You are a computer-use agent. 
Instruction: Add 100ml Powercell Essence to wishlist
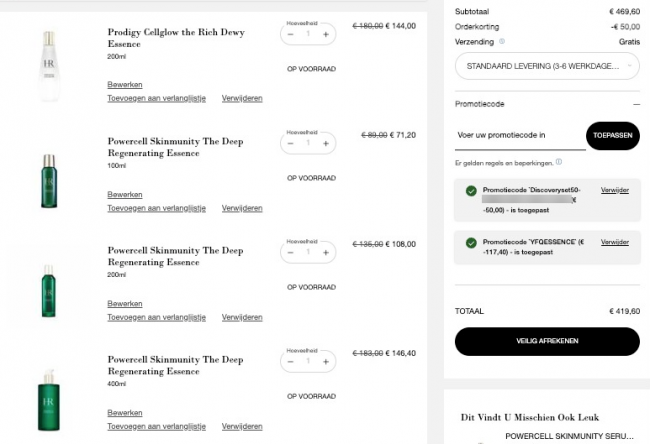click(156, 208)
